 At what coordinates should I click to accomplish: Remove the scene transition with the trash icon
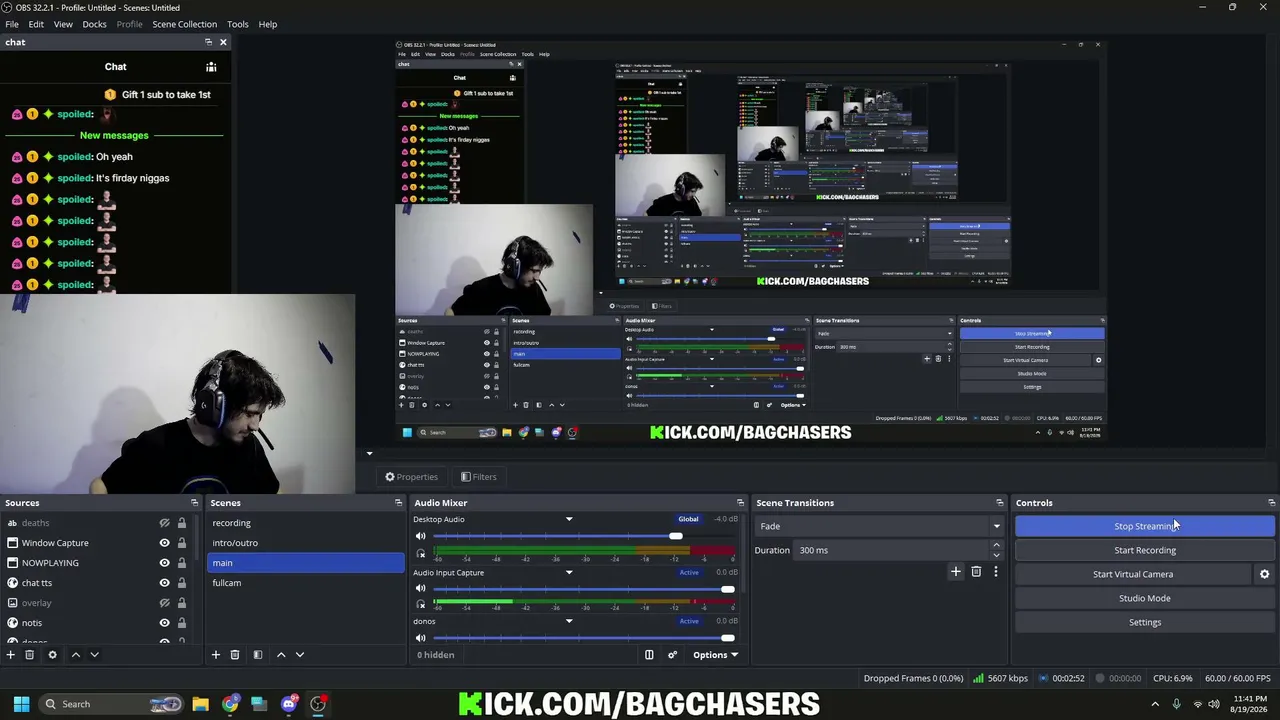coord(976,572)
